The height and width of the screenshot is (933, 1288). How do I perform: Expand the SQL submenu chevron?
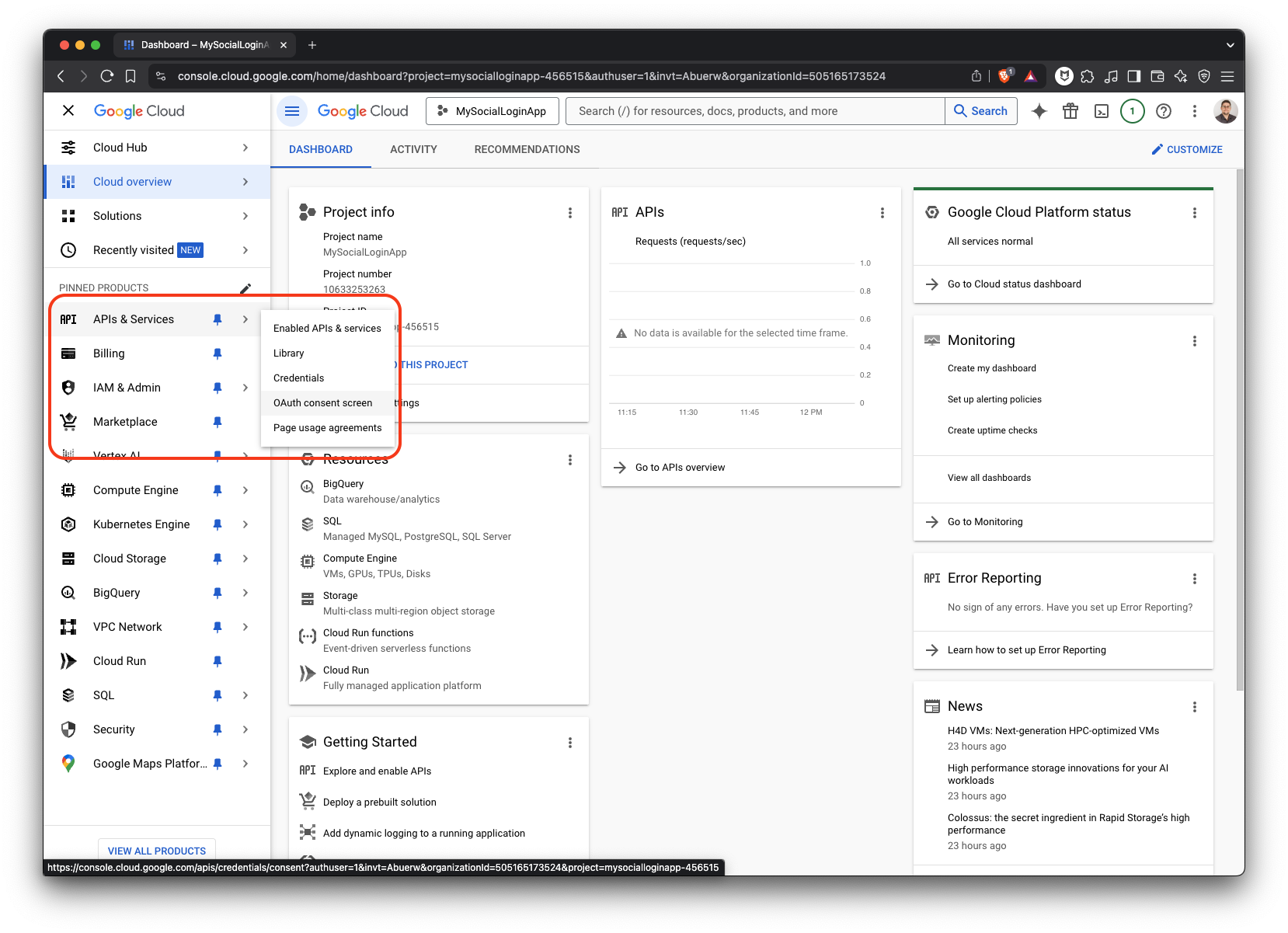[x=245, y=695]
